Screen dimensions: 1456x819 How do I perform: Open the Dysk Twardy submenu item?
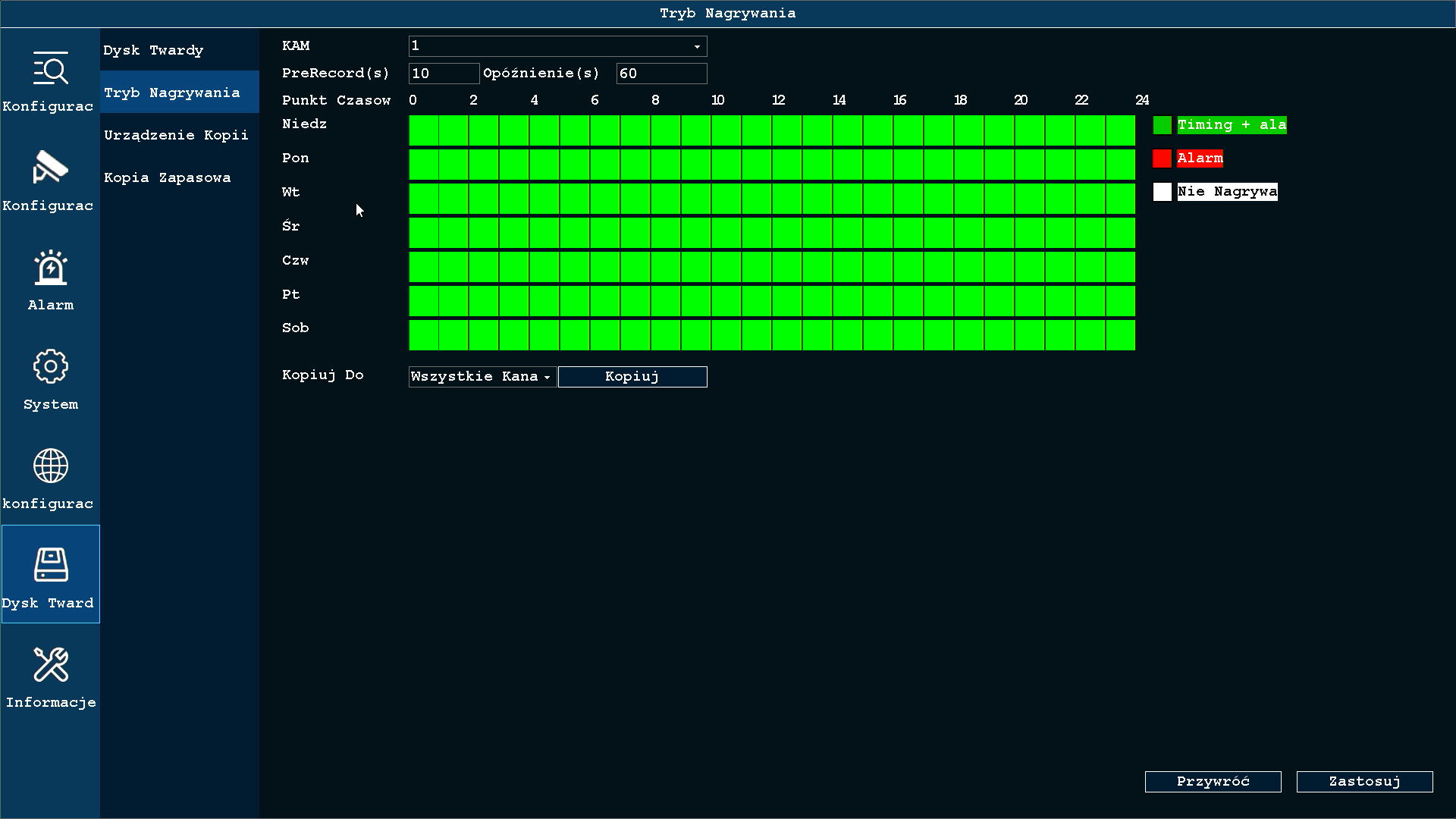[x=180, y=50]
